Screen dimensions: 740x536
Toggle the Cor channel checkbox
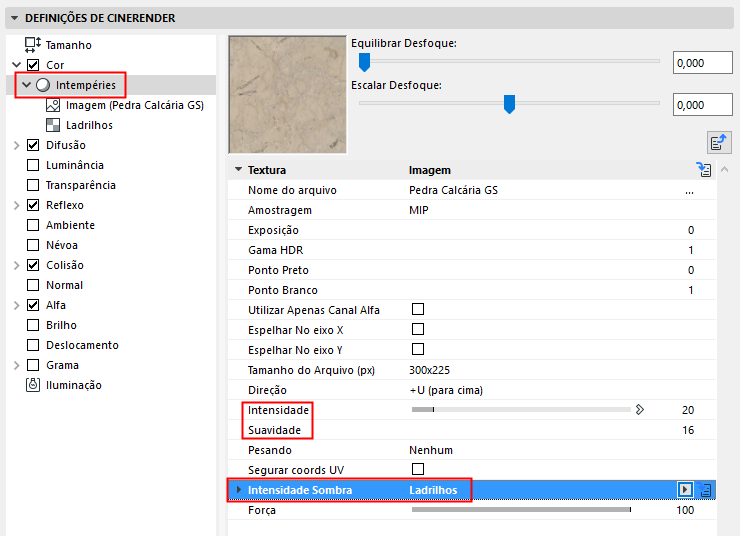pyautogui.click(x=33, y=65)
